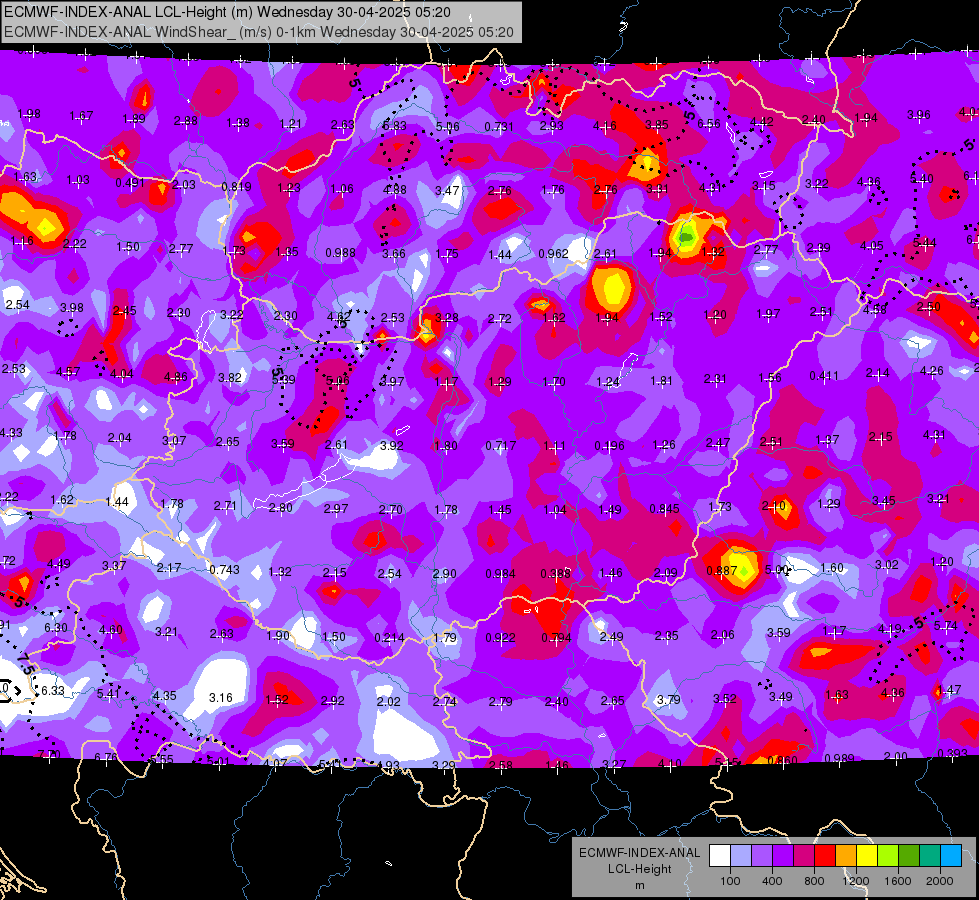This screenshot has width=979, height=900.
Task: Click the wind shear value 5.74
Action: point(945,625)
